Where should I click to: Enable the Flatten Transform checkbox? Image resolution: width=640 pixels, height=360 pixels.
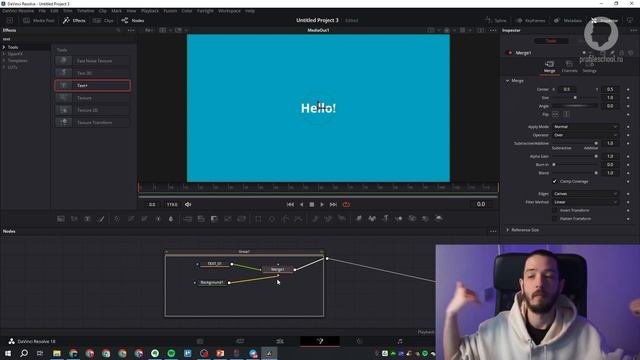(554, 219)
